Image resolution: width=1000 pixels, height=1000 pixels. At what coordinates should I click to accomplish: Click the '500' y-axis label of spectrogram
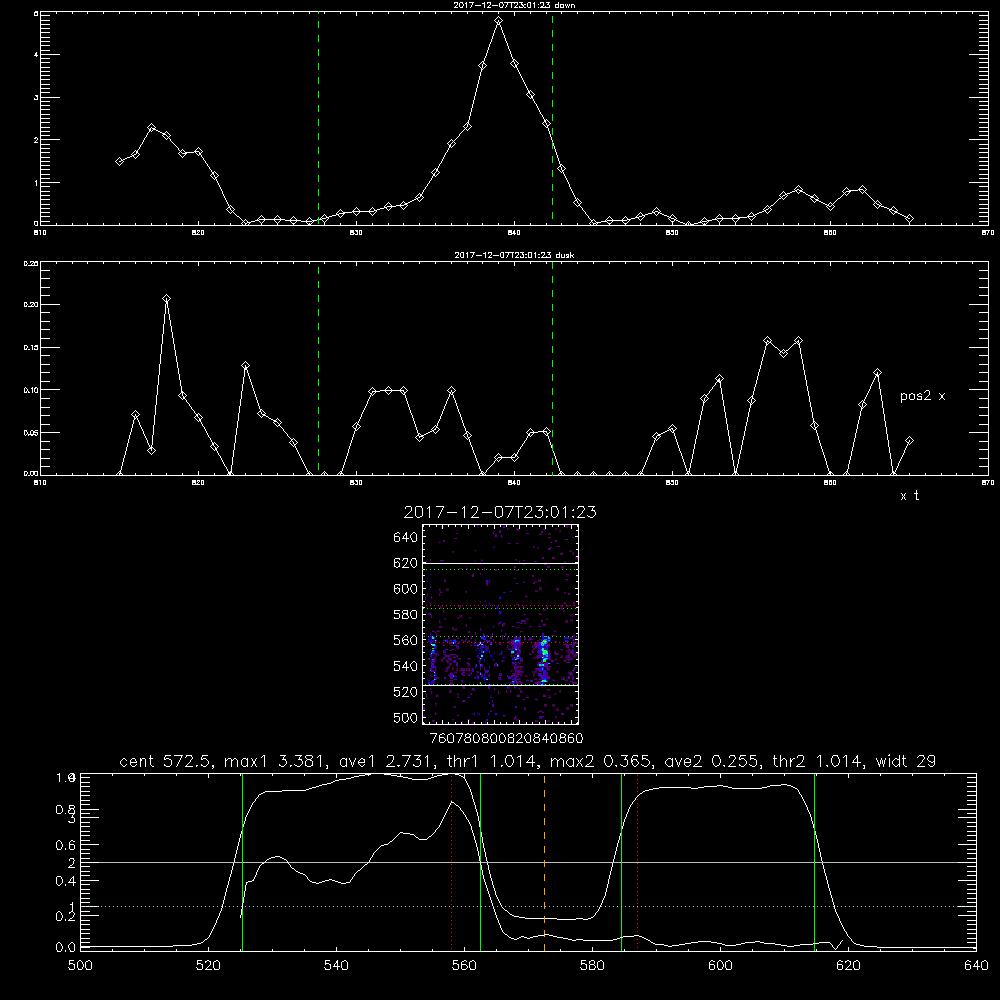406,717
